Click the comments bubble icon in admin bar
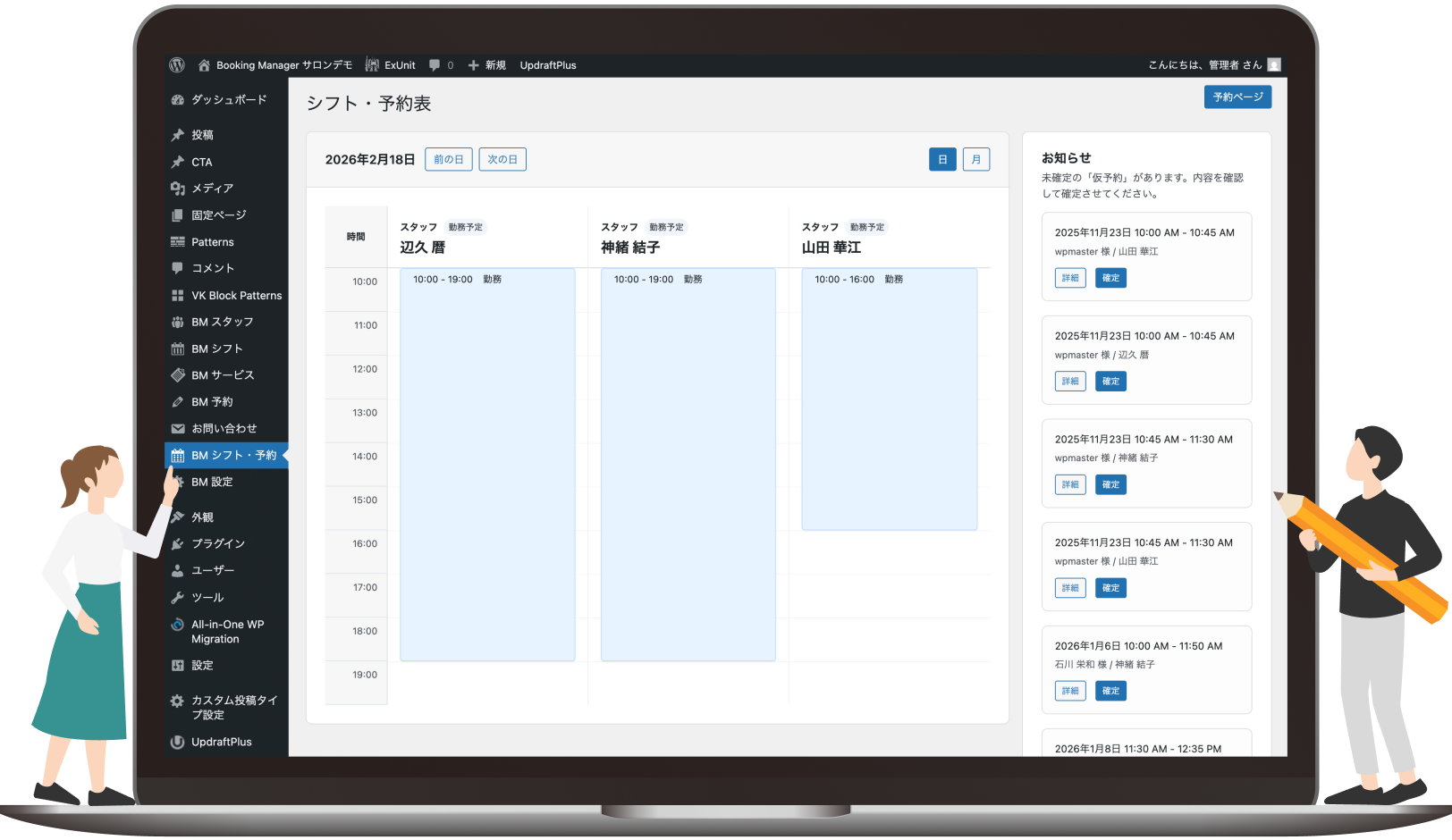Viewport: 1452px width, 840px height. (435, 65)
